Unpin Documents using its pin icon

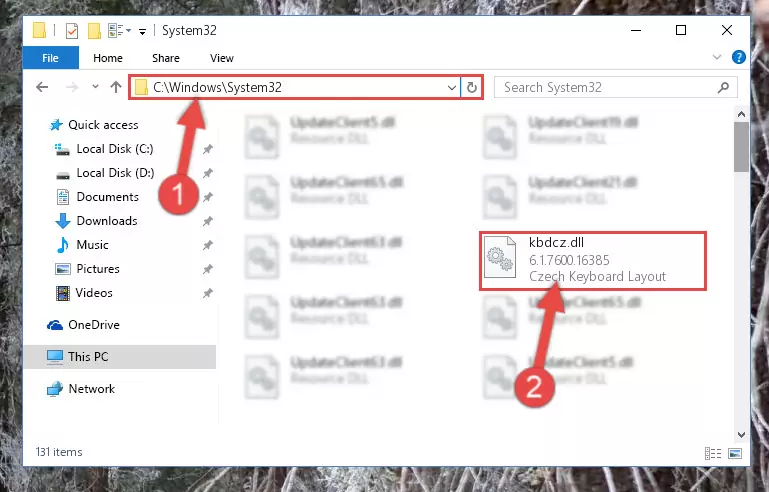[x=208, y=197]
